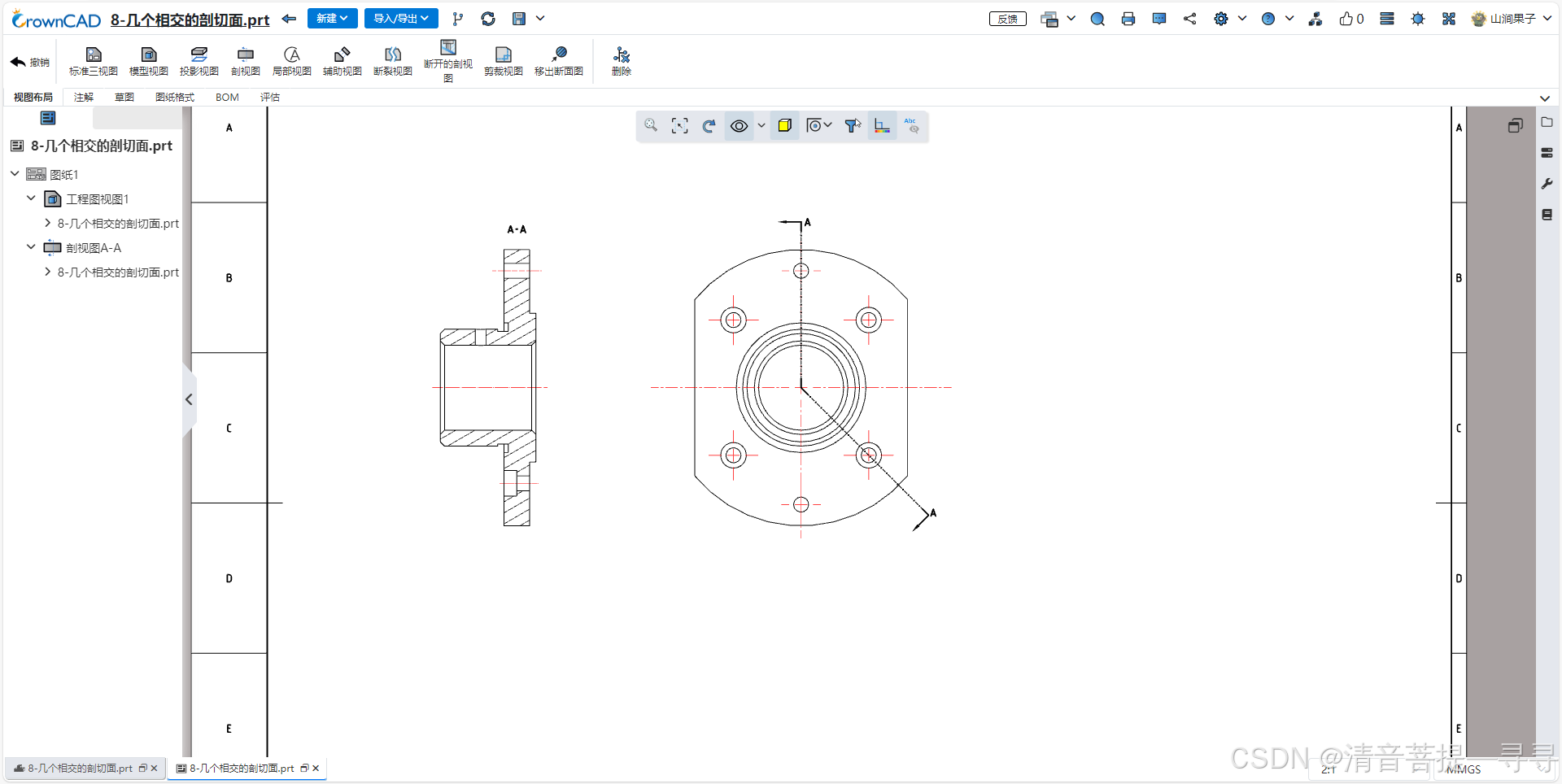
Task: Toggle the colored axis display button
Action: tap(882, 125)
